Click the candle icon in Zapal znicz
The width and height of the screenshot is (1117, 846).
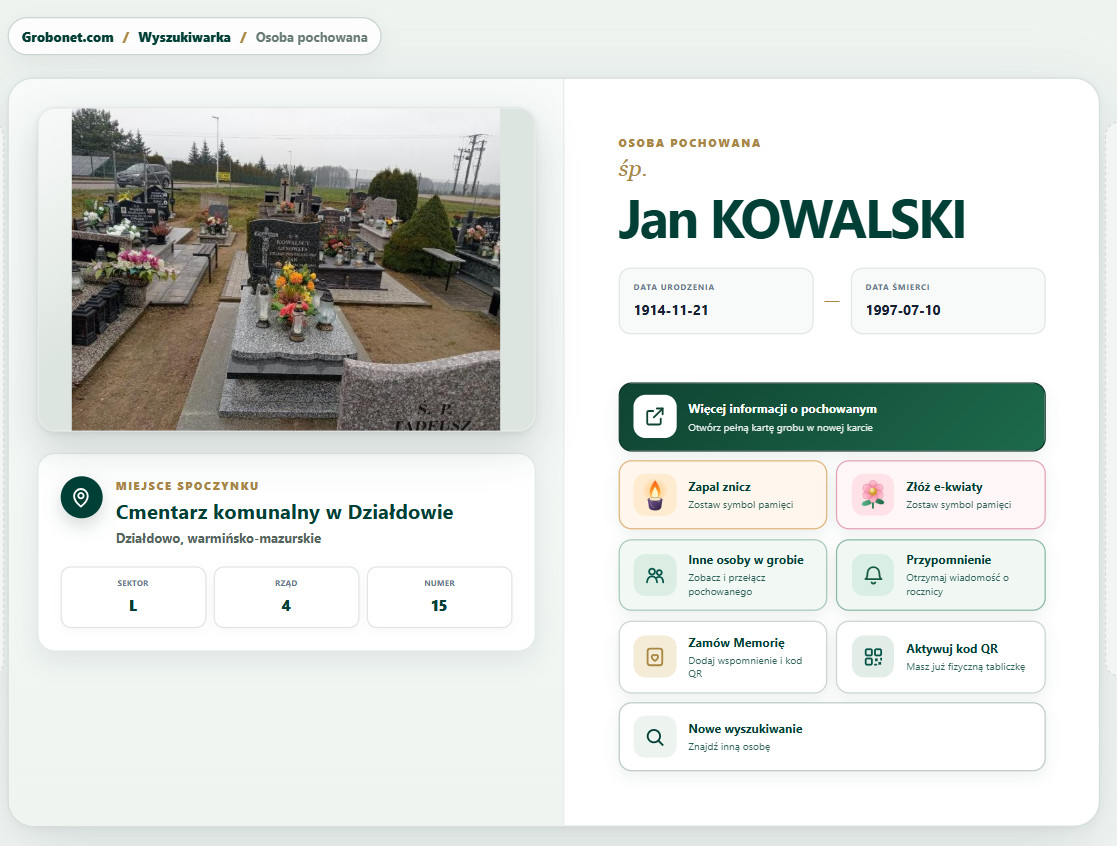[x=655, y=495]
